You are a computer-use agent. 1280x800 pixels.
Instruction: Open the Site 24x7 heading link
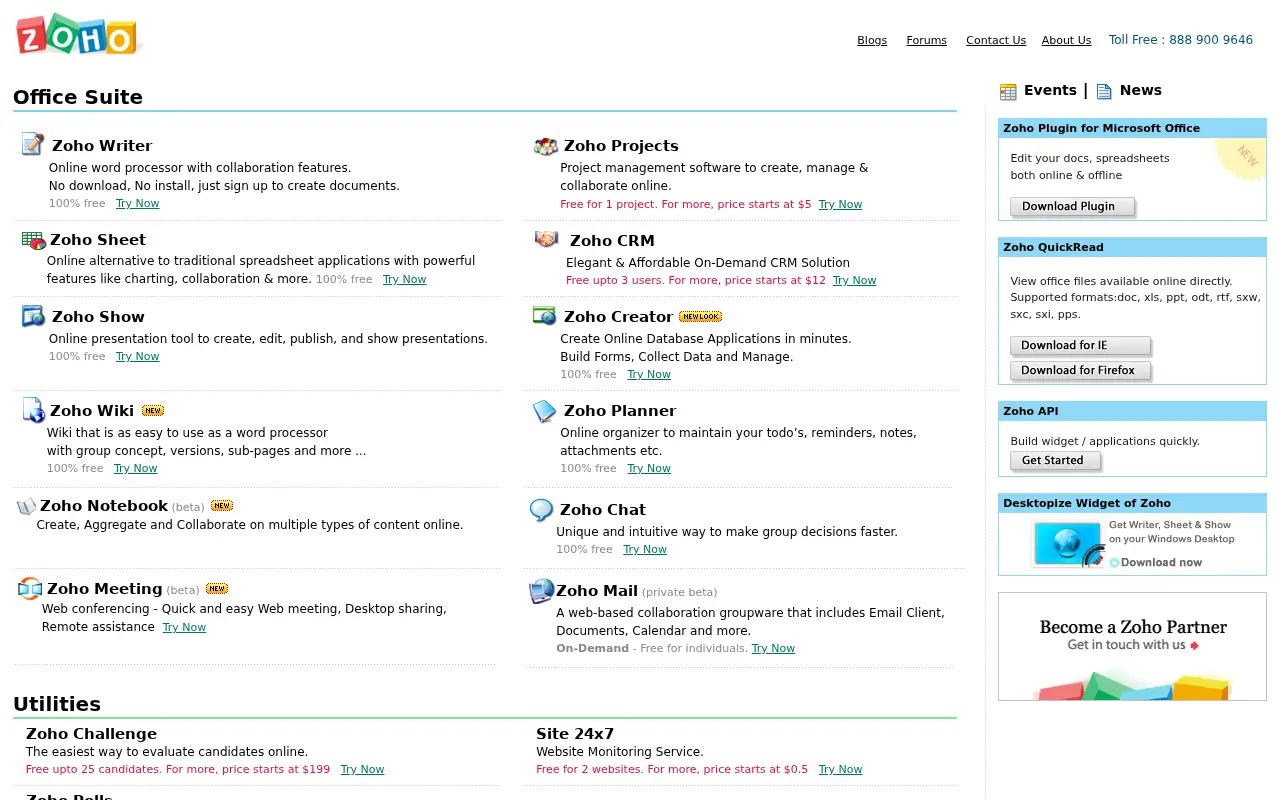(575, 734)
